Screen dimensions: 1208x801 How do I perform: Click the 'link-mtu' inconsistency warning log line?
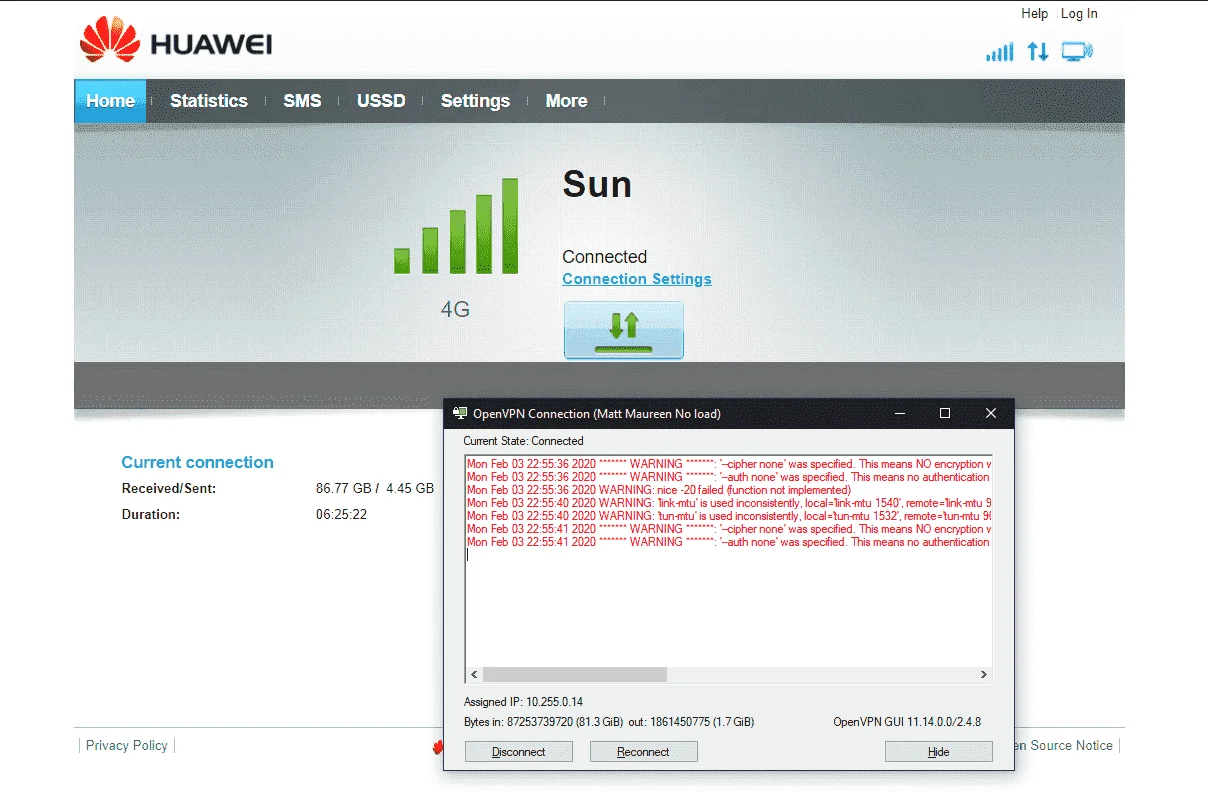(729, 503)
